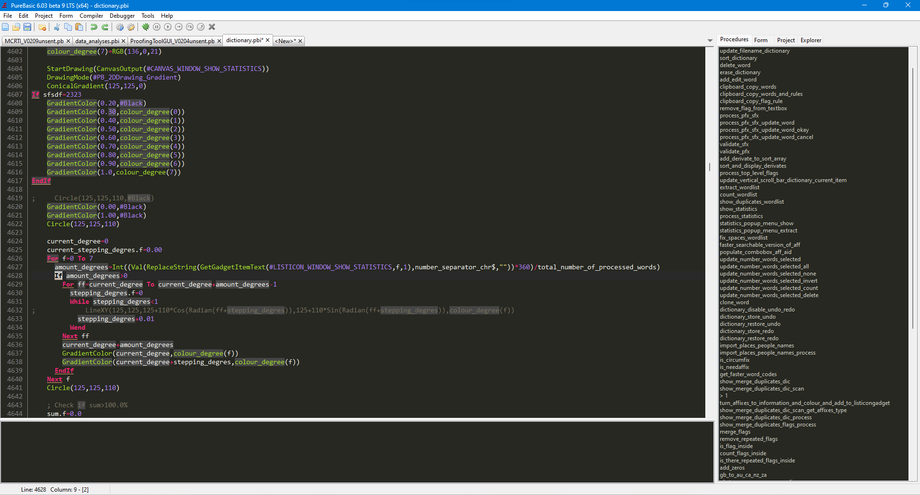Click the Save file floppy icon
This screenshot has width=920, height=495.
pyautogui.click(x=28, y=27)
